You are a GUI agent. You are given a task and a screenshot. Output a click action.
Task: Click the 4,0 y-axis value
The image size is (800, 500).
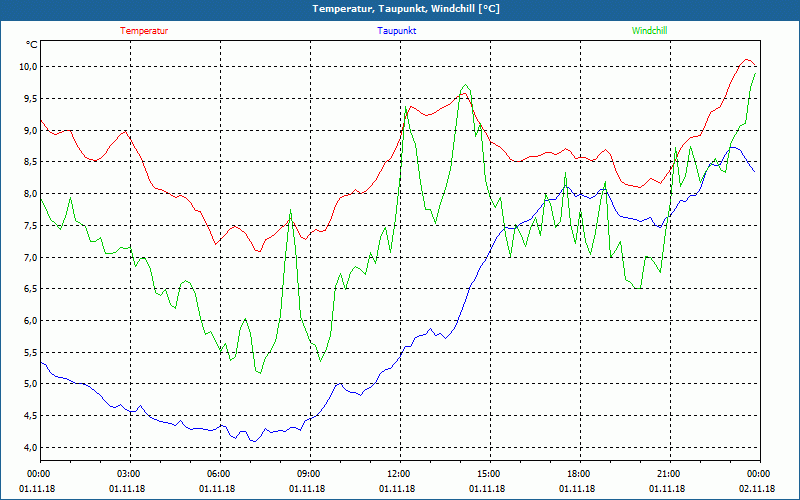[x=31, y=447]
